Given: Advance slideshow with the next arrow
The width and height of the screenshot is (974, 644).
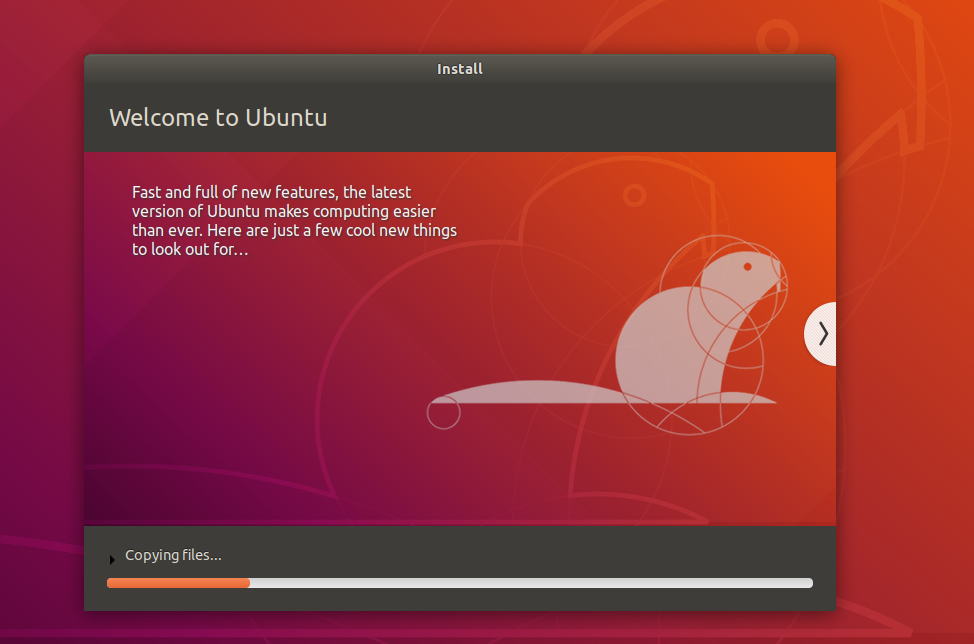Looking at the screenshot, I should pyautogui.click(x=821, y=334).
